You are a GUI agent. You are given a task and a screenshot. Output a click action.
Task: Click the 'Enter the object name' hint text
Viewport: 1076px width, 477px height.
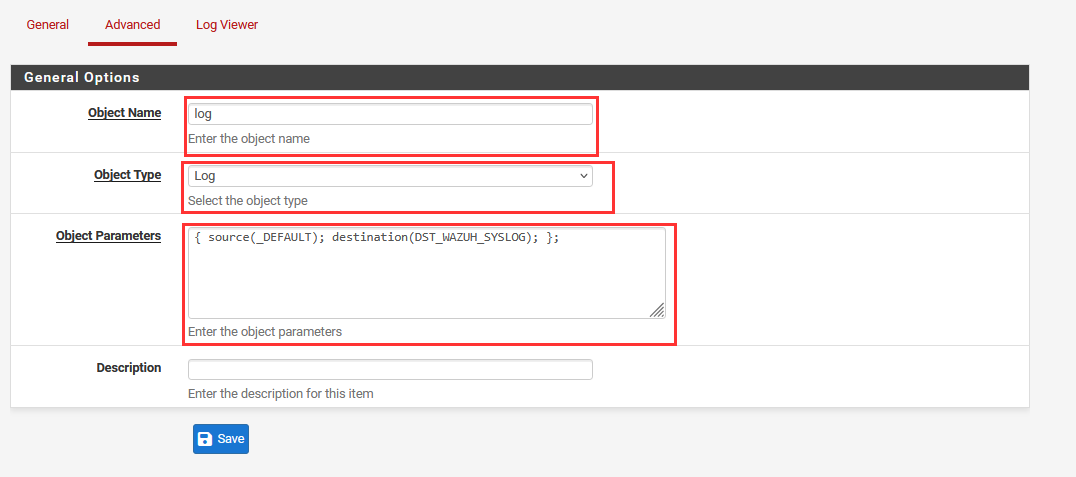[249, 139]
